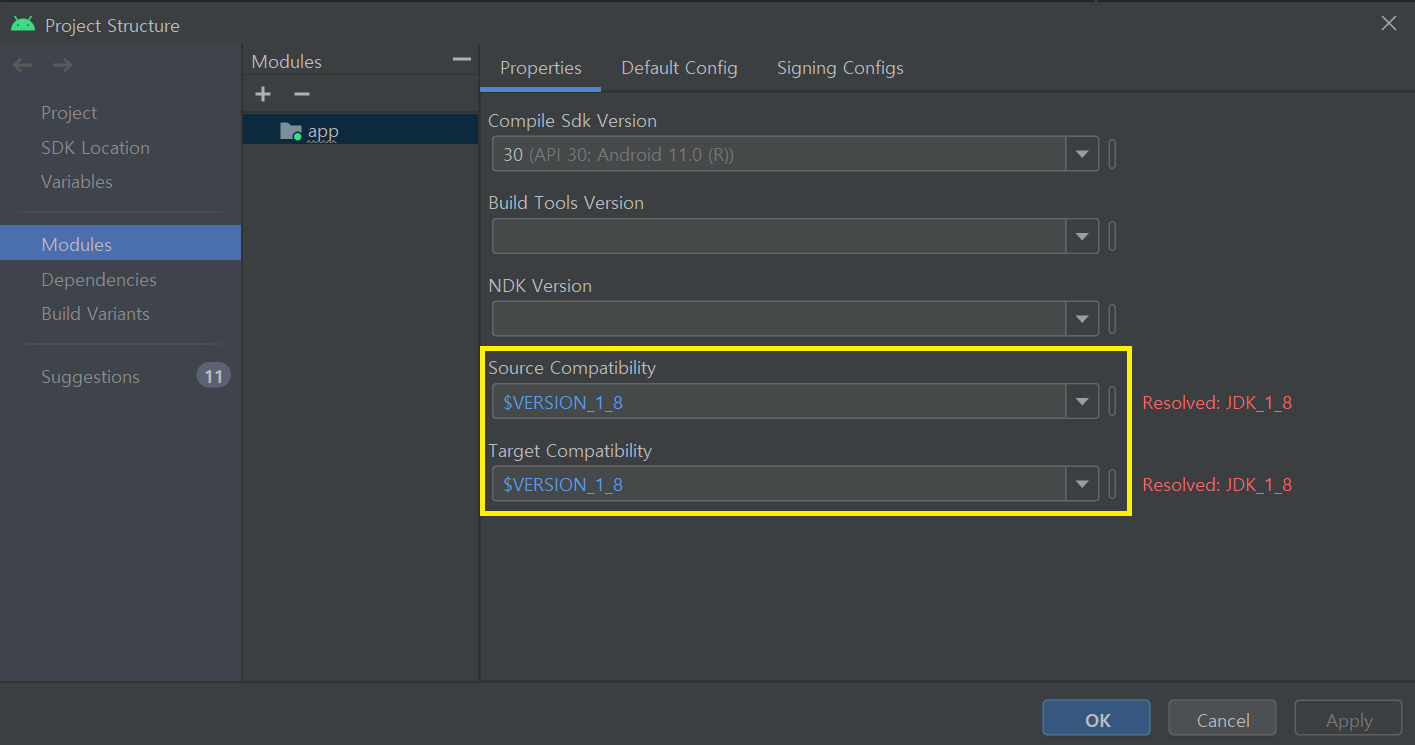The image size is (1415, 745).
Task: Expand the Compile Sdk Version dropdown
Action: (1082, 155)
